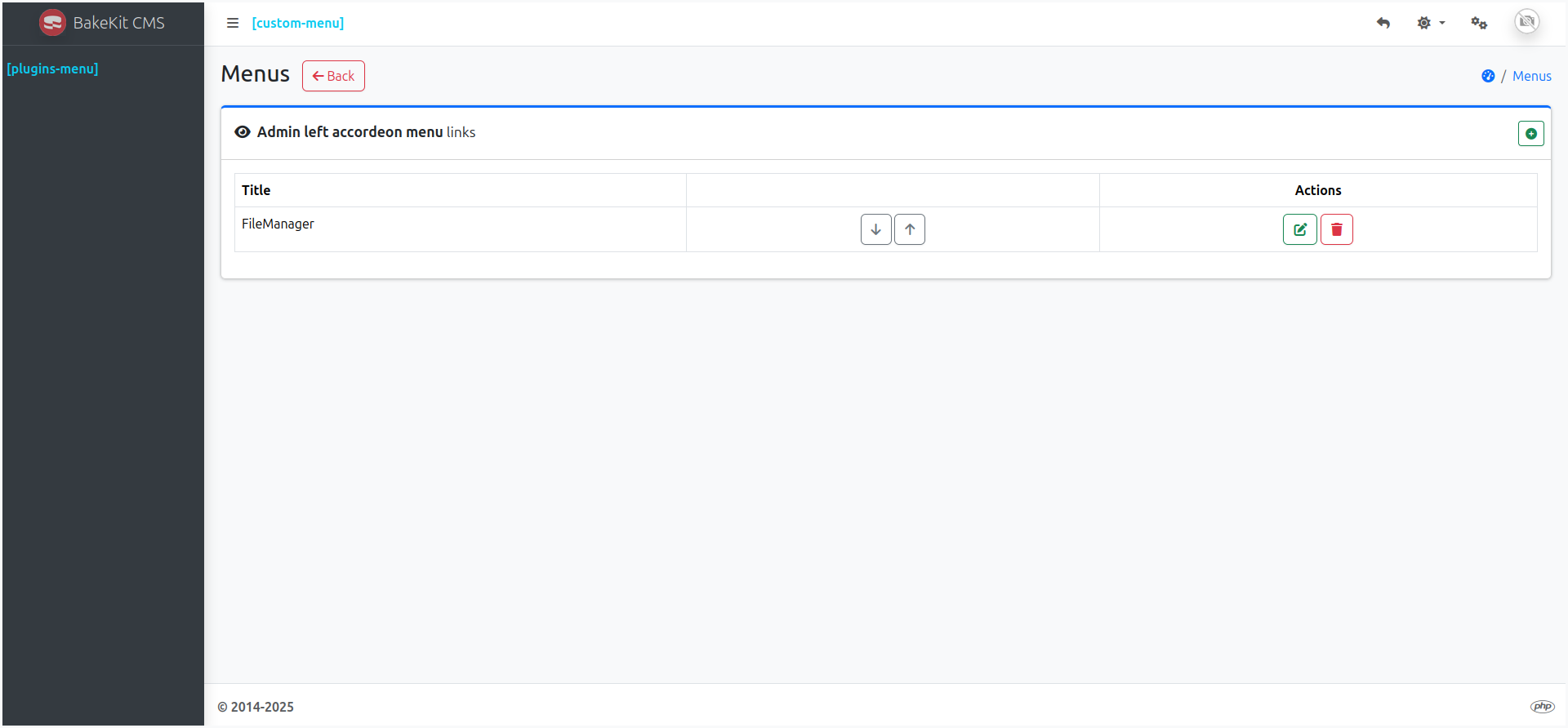Go back with the Back button
The image size is (1568, 728).
(333, 76)
